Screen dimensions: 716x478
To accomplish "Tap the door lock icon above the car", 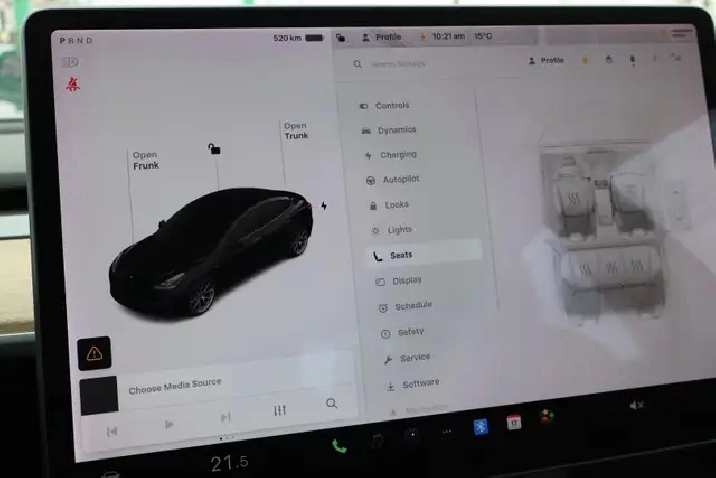I will tap(214, 149).
